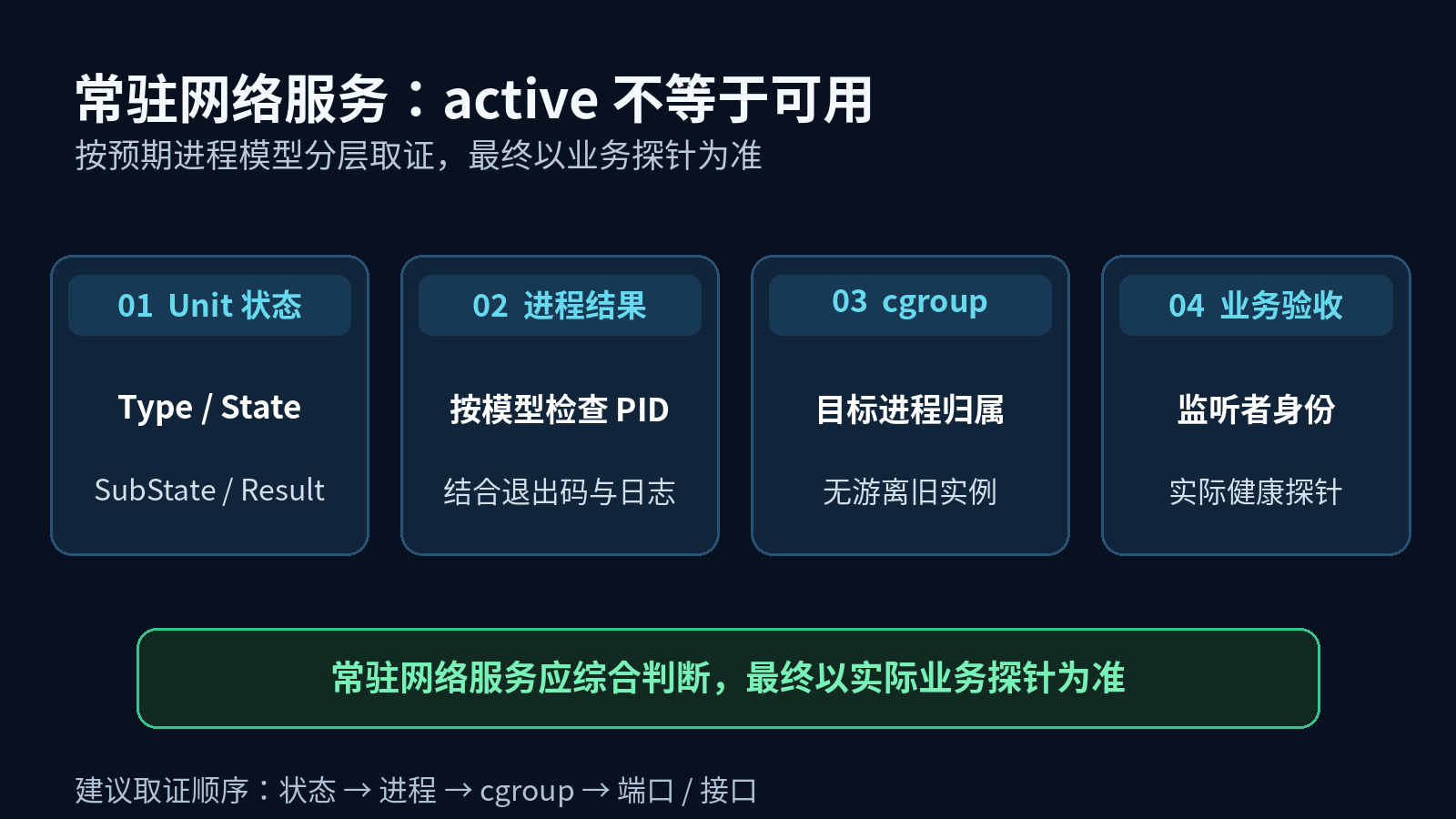Select the footer line 建议取证顺序
This screenshot has width=1456, height=819.
click(416, 790)
